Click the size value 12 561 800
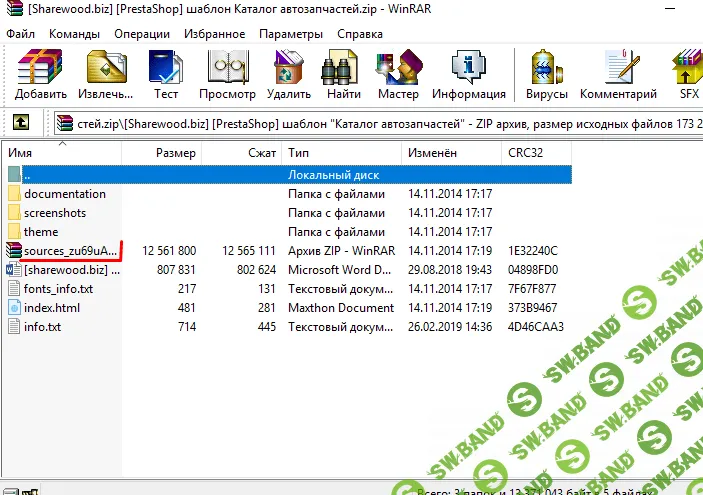703x495 pixels. point(169,250)
